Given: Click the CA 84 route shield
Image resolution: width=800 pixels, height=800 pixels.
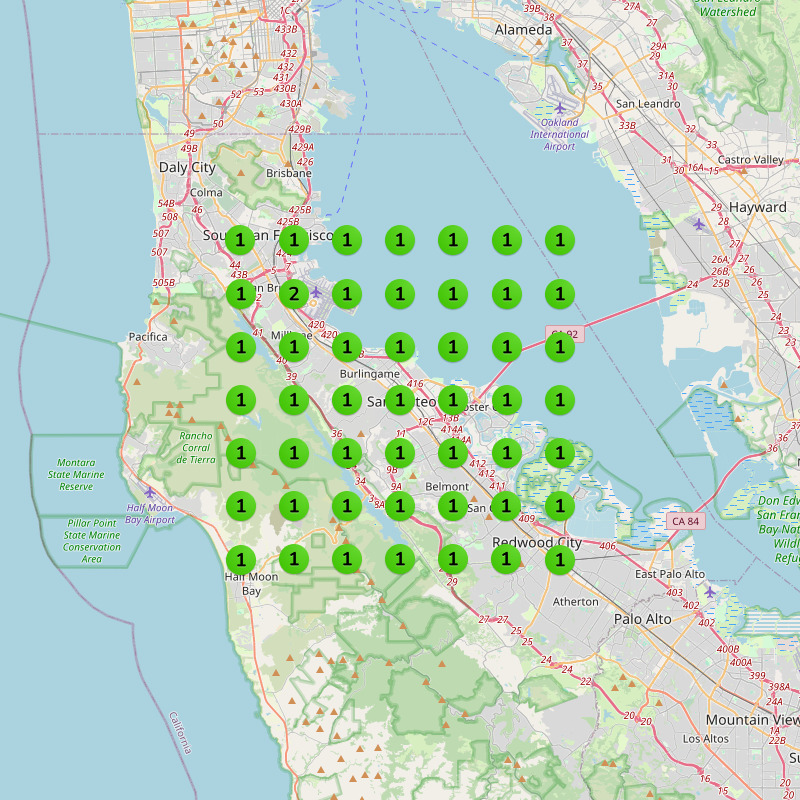Looking at the screenshot, I should click(687, 519).
